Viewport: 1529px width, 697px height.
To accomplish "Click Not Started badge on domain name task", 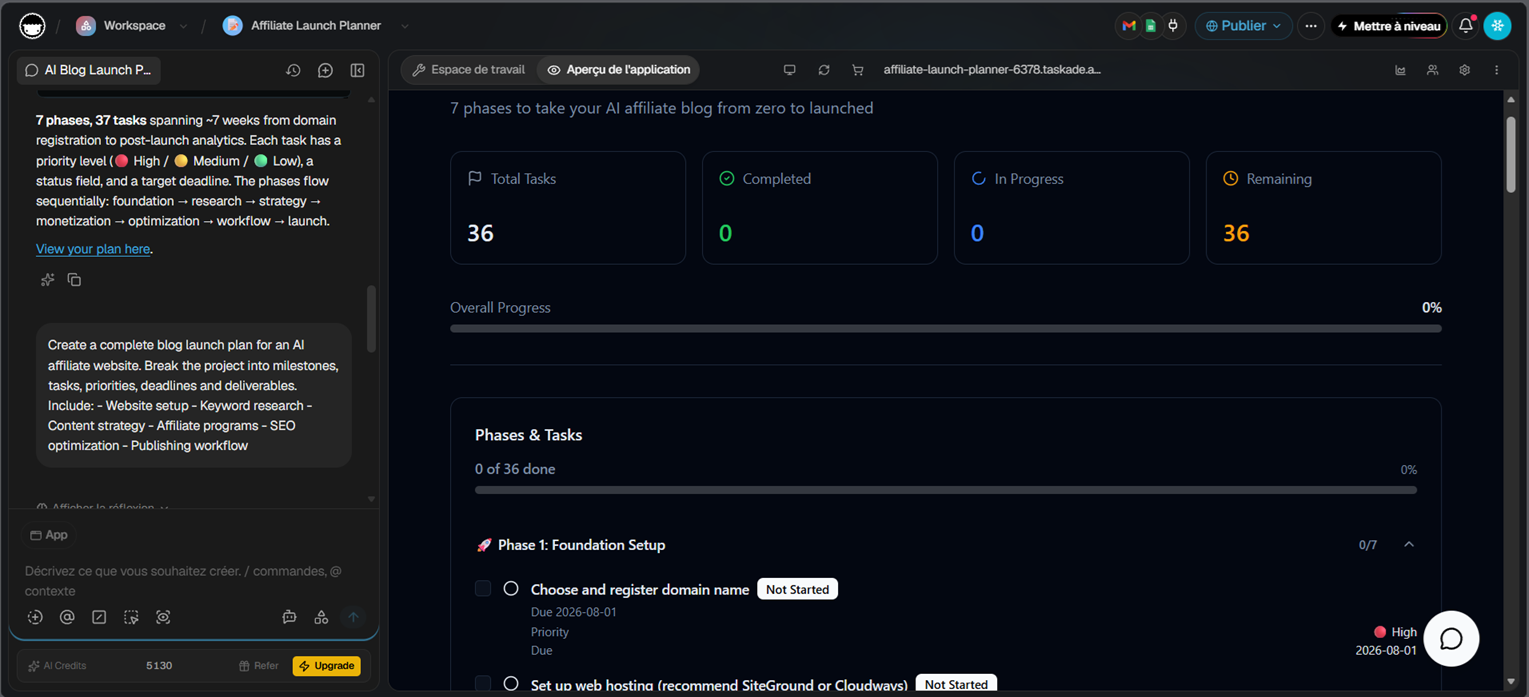I will [x=797, y=589].
